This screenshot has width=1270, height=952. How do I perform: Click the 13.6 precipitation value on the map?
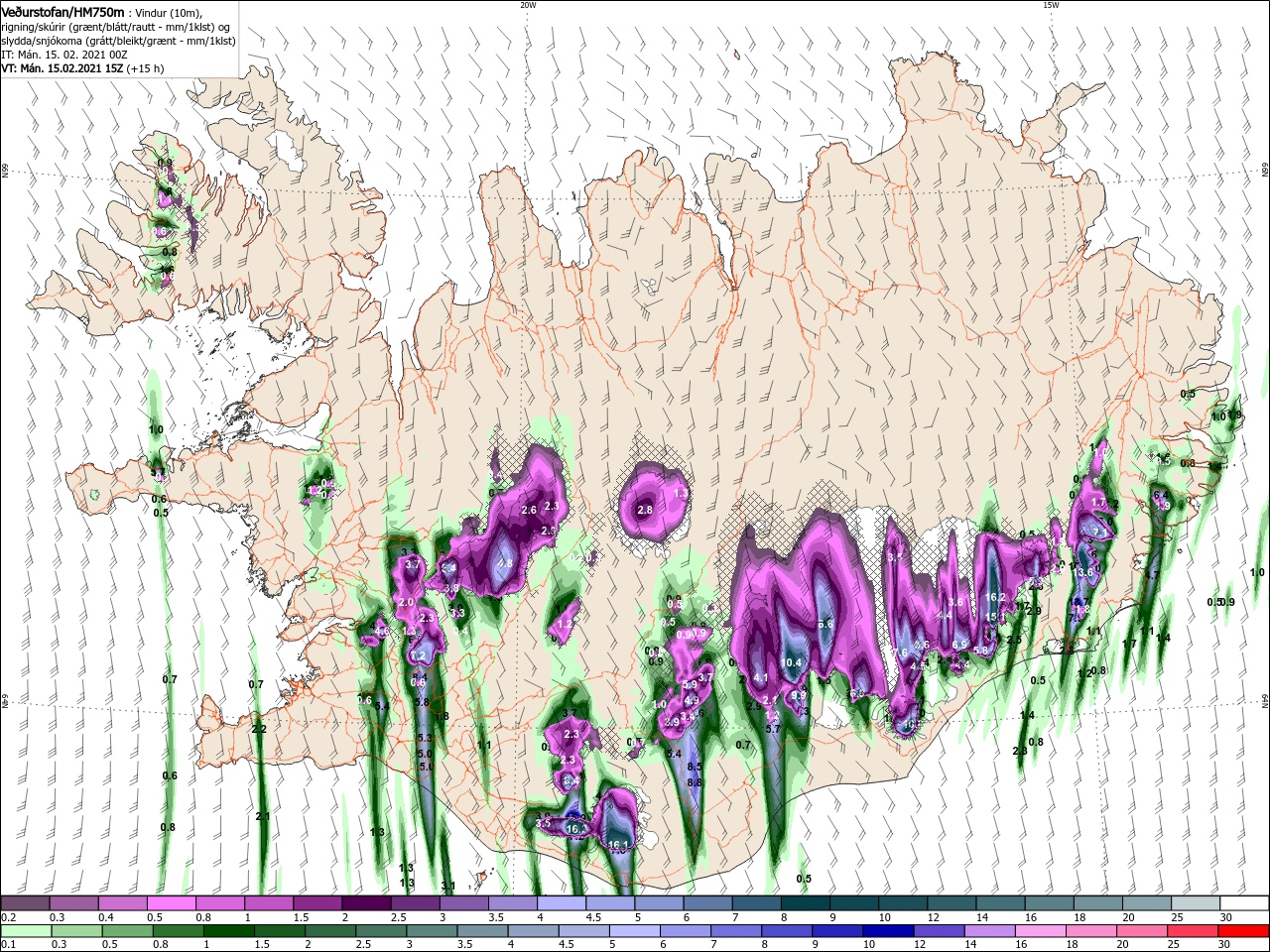[x=1083, y=572]
